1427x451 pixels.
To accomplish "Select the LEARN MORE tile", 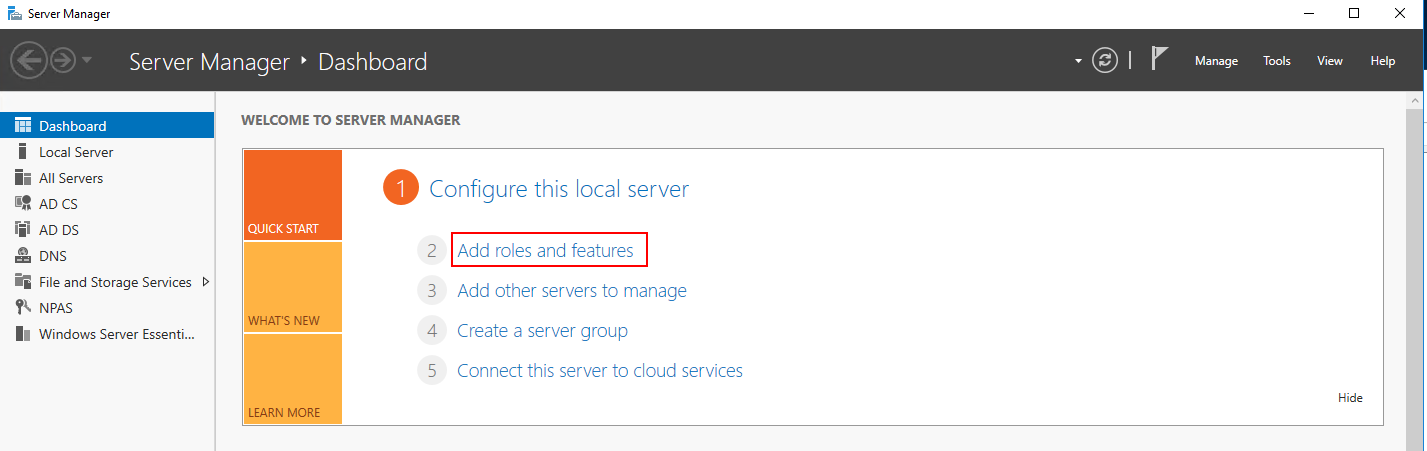I will click(x=292, y=379).
